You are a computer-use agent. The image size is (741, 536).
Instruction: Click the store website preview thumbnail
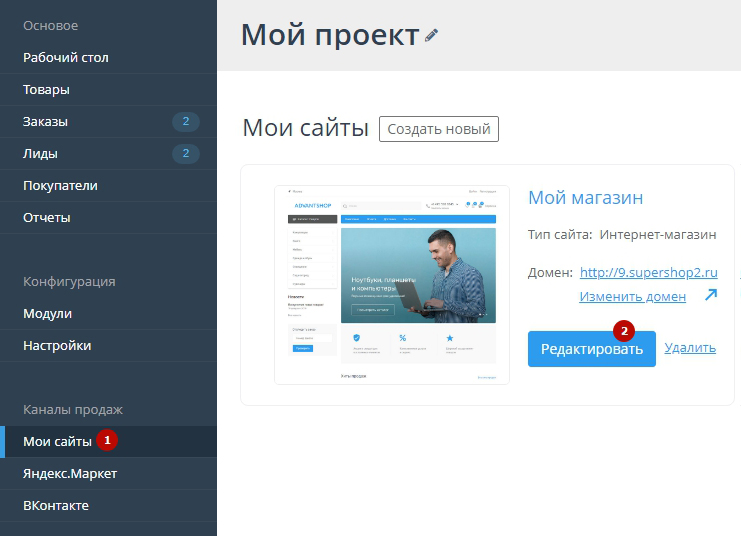[x=392, y=284]
